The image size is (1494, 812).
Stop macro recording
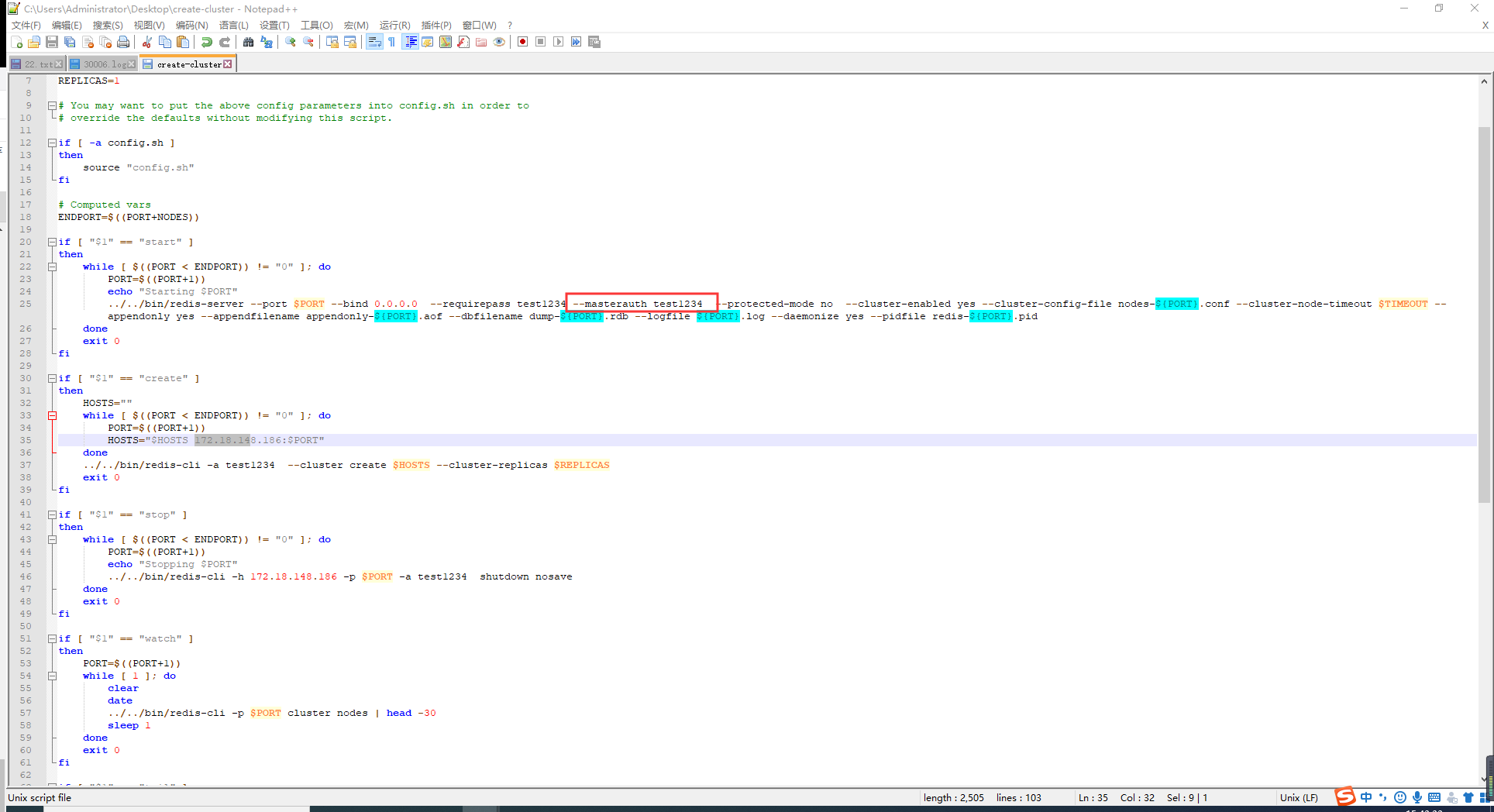click(541, 42)
